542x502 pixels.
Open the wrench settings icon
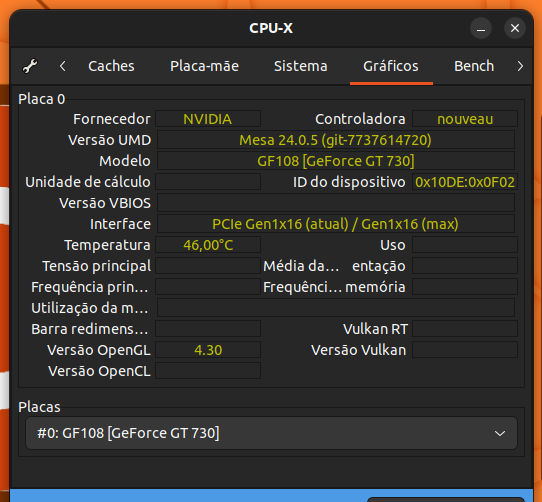click(x=30, y=66)
